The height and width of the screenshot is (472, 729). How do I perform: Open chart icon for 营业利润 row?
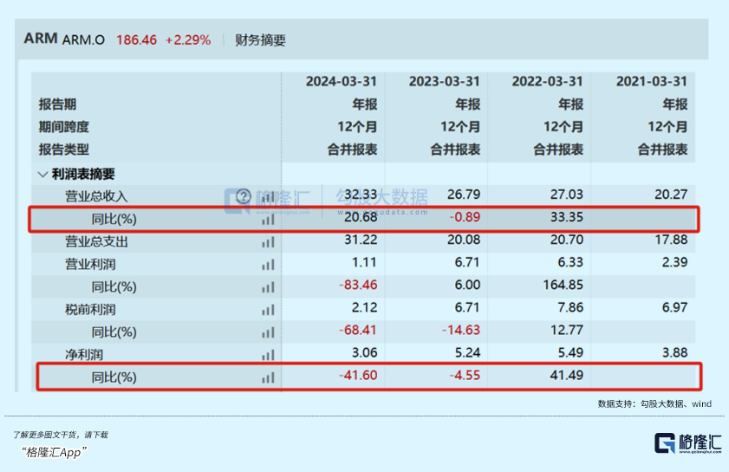[x=268, y=265]
